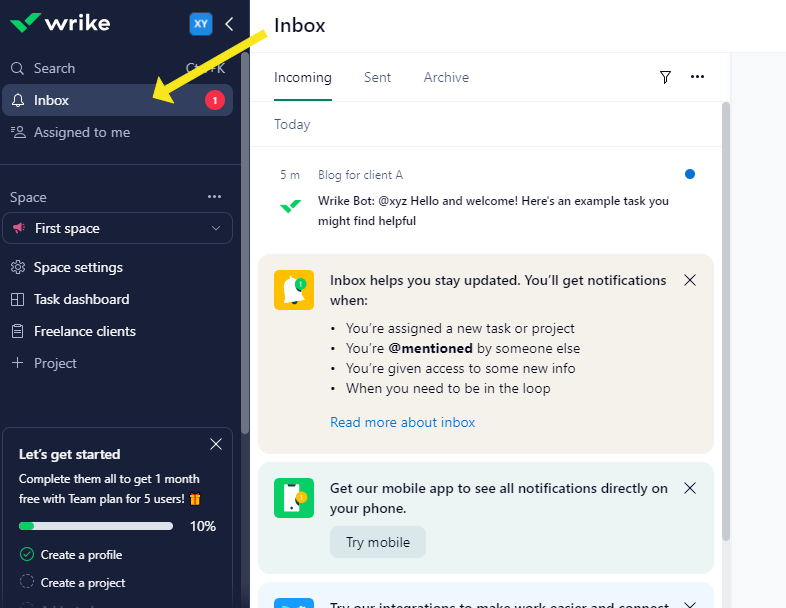Switch to the Incoming tab
The image size is (786, 608).
coord(303,78)
